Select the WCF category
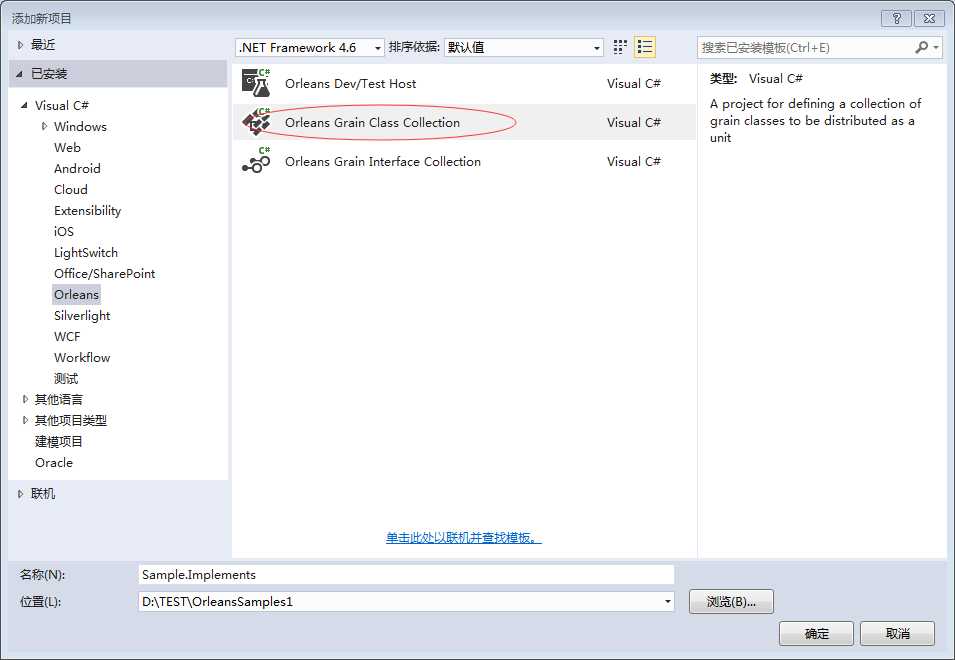 tap(67, 337)
